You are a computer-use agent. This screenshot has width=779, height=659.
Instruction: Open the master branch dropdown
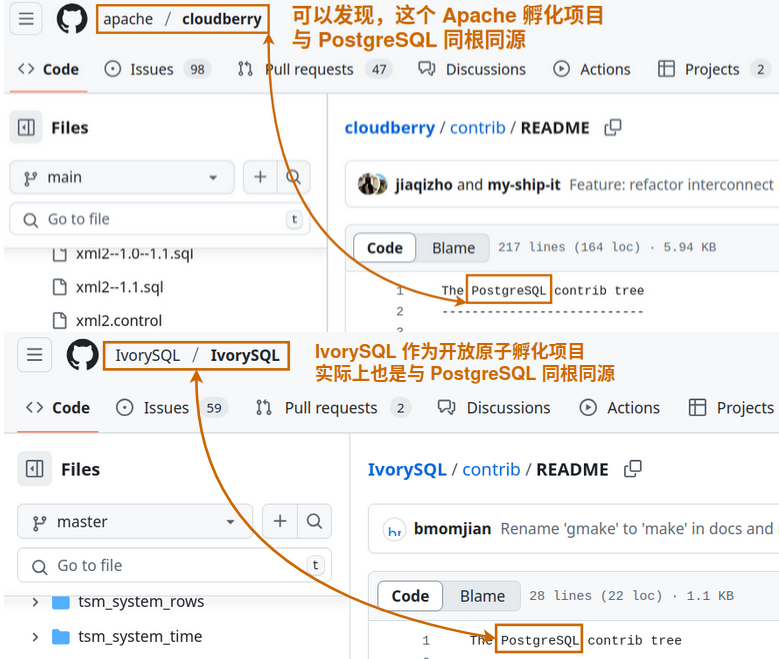pos(135,521)
